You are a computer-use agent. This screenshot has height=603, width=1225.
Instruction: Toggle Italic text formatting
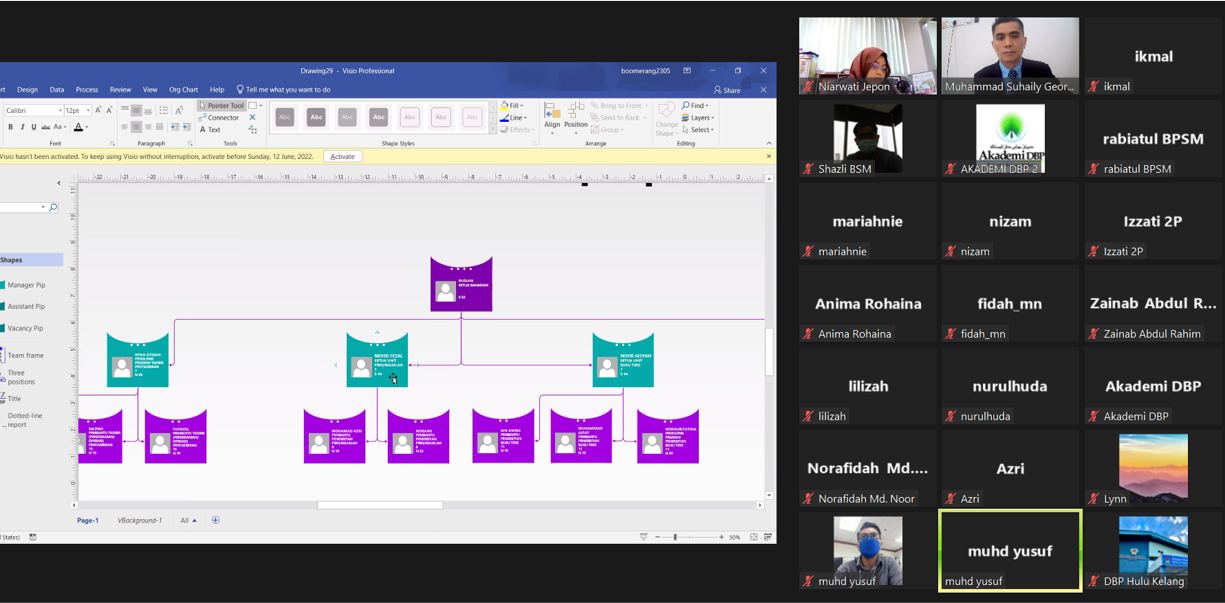point(22,128)
